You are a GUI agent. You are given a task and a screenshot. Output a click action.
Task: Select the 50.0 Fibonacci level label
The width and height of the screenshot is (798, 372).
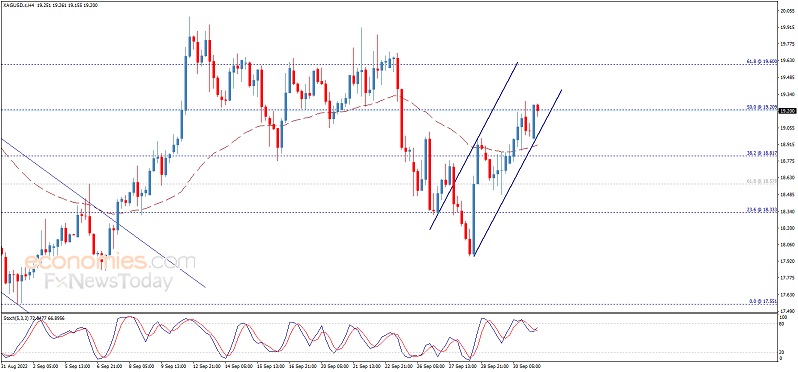[x=761, y=107]
